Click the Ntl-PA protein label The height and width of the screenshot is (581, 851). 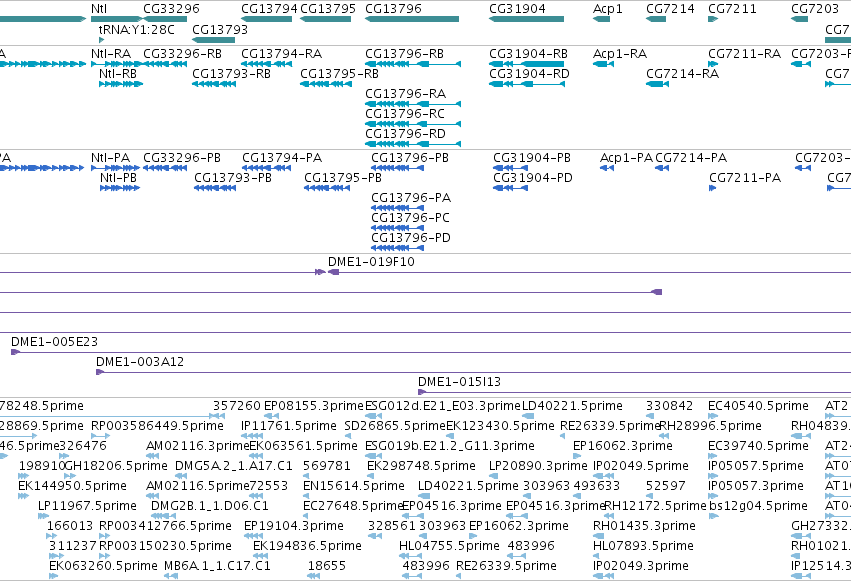111,158
